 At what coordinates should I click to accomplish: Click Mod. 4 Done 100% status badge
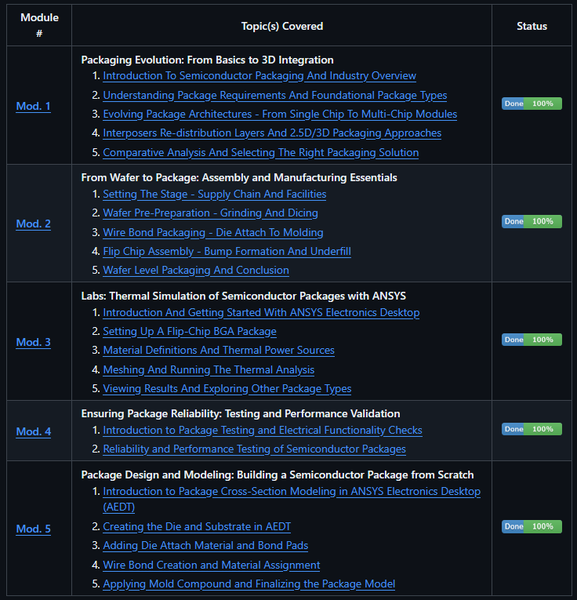(x=532, y=429)
